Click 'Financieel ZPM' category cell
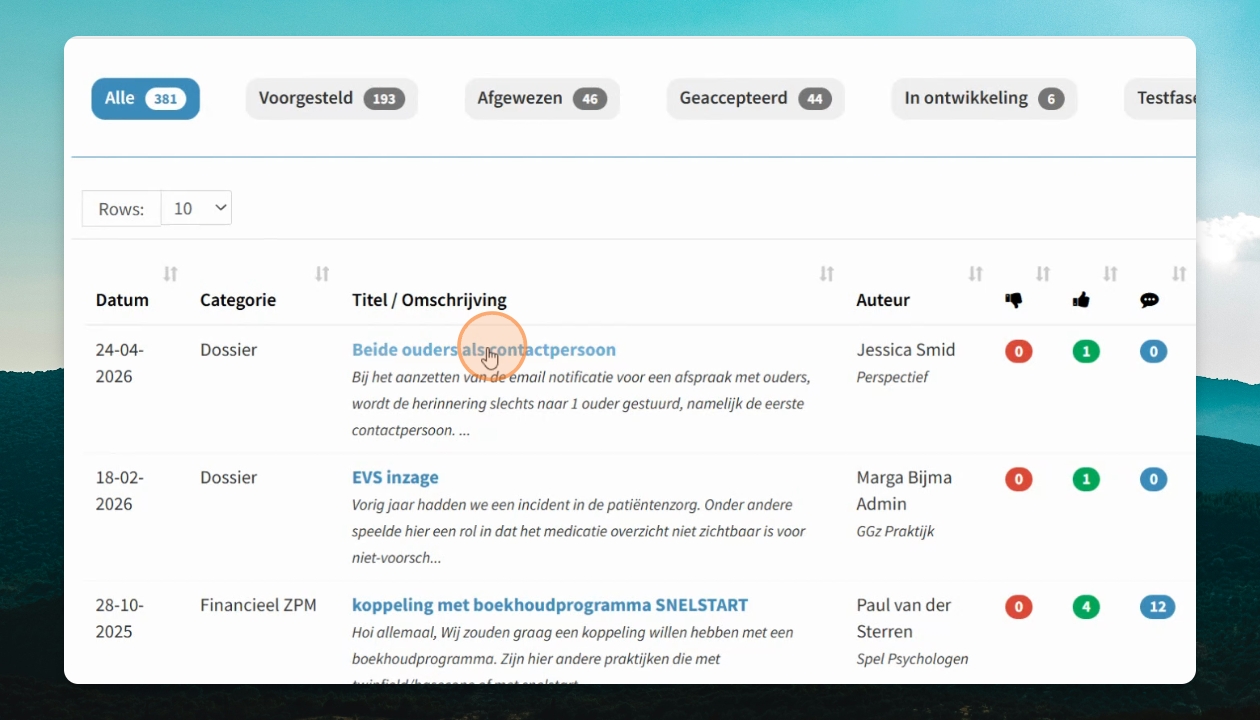The width and height of the screenshot is (1260, 720). tap(258, 605)
